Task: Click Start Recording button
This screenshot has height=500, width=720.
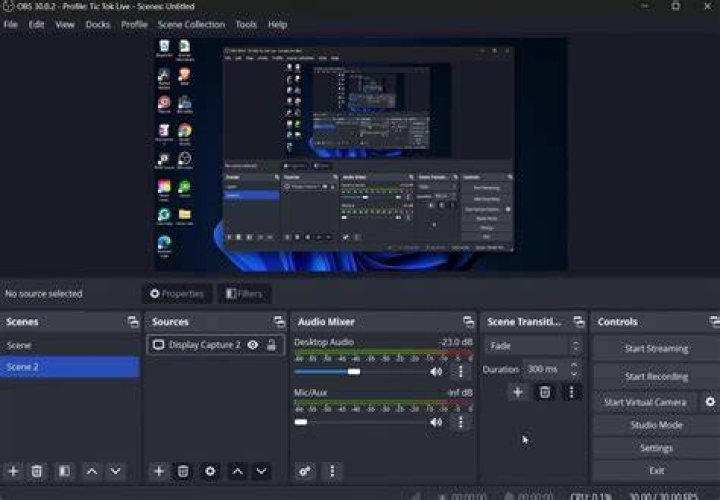Action: 656,376
